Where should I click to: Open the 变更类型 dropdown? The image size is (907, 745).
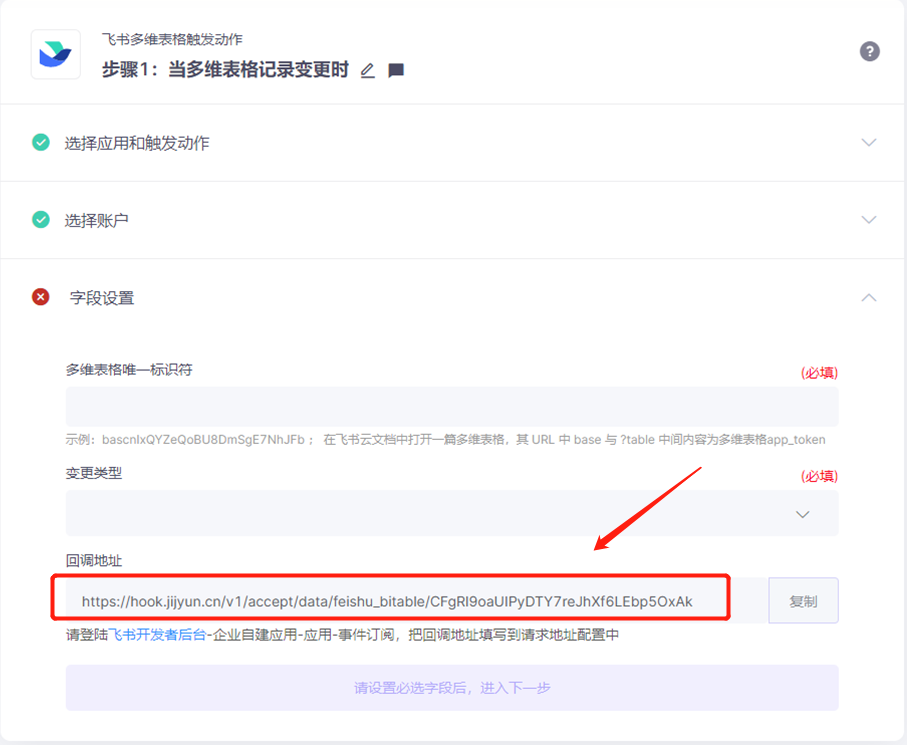tap(452, 514)
